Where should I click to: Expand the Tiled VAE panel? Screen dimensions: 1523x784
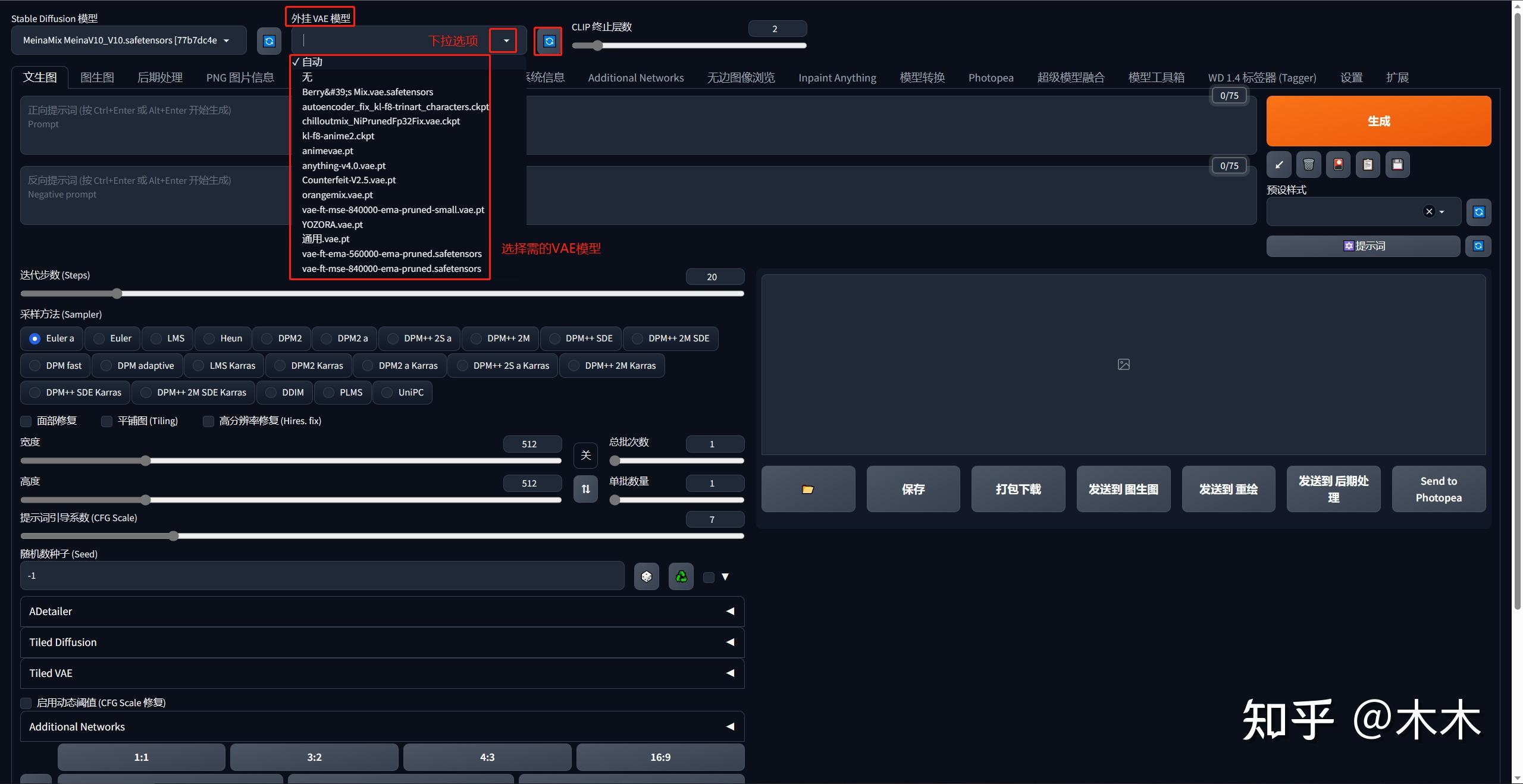tap(382, 673)
